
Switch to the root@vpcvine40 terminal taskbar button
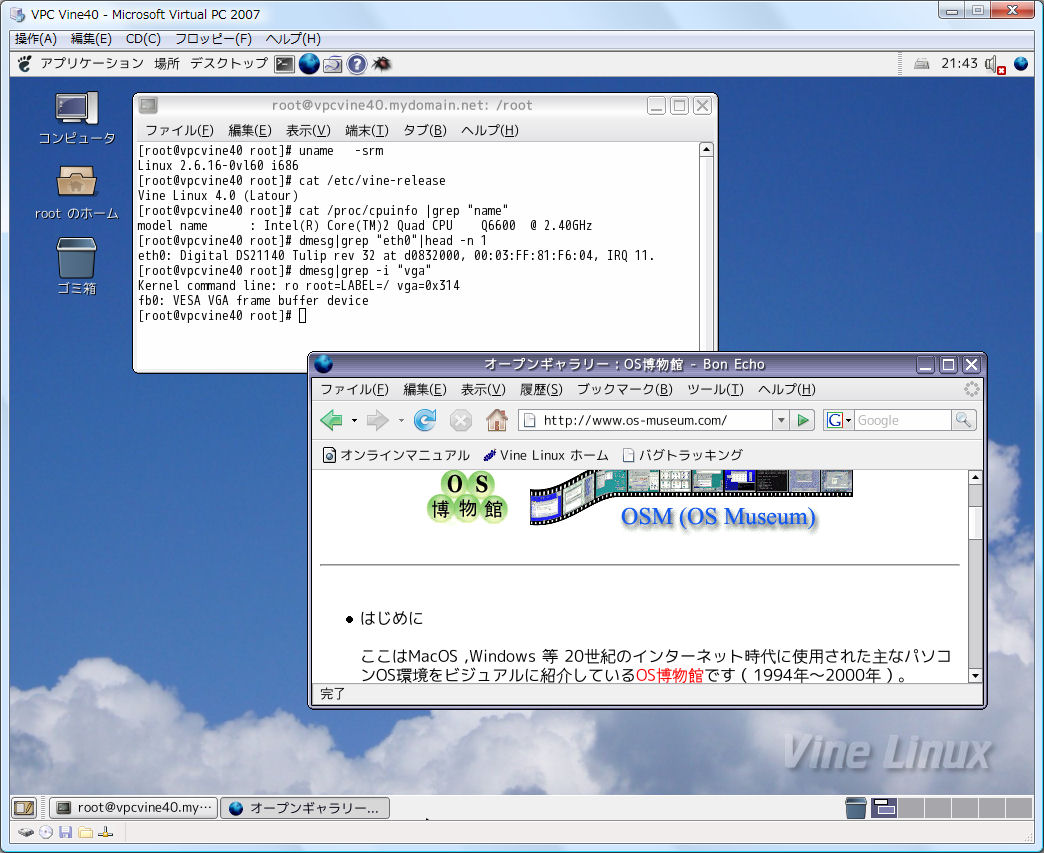click(x=134, y=808)
